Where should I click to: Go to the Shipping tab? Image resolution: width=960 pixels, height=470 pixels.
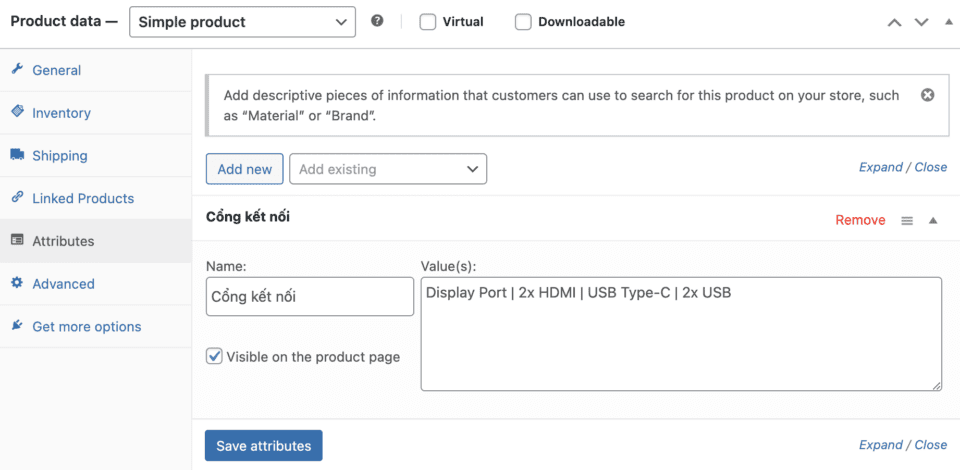pyautogui.click(x=96, y=155)
